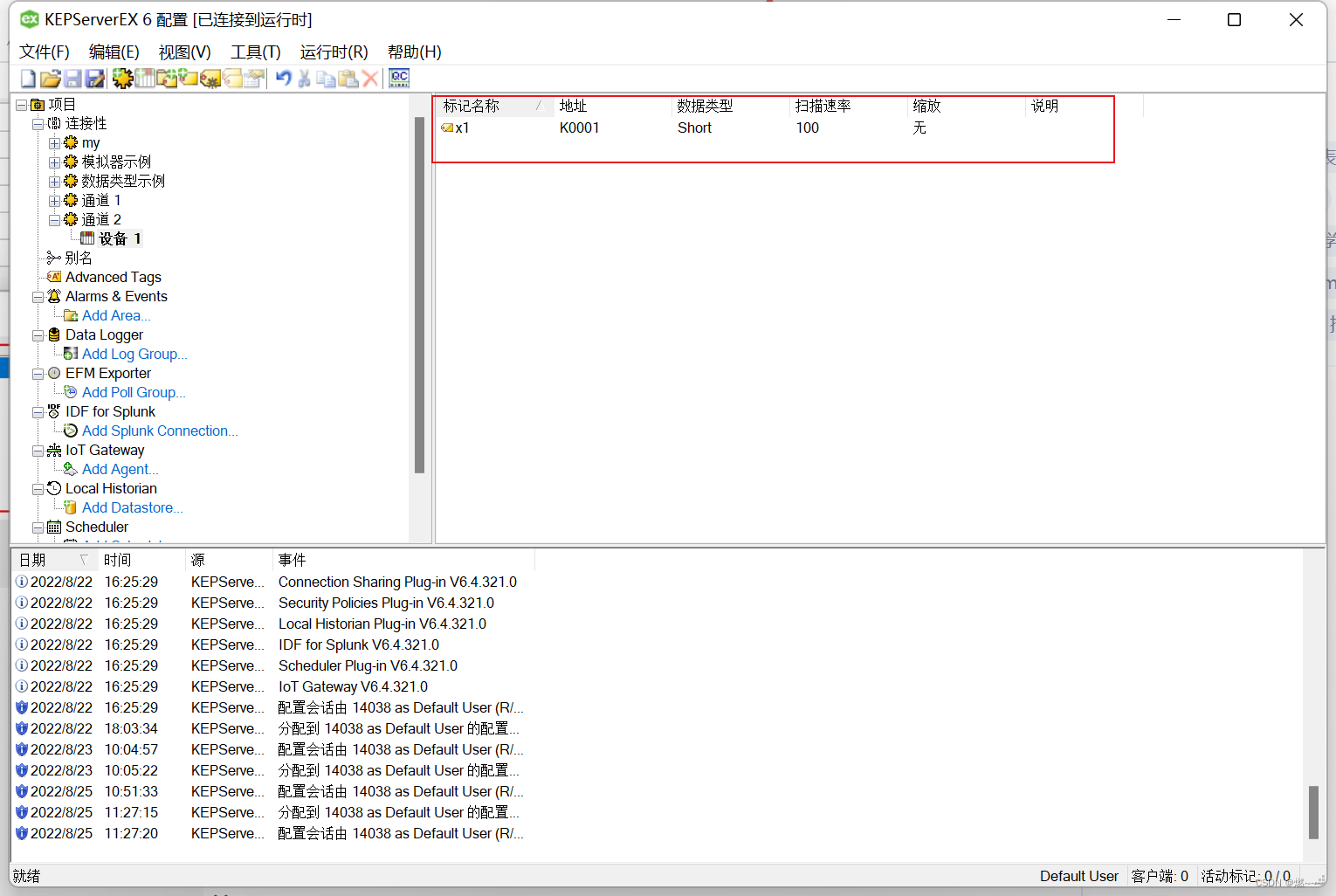Viewport: 1336px width, 896px height.
Task: Collapse the Data Logger node
Action: (38, 335)
